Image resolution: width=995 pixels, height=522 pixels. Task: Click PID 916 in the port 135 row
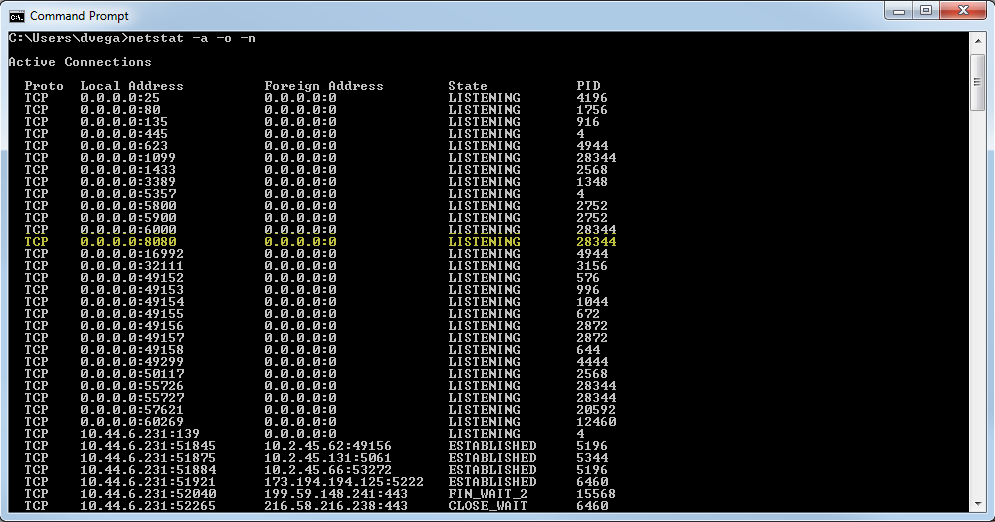pos(588,122)
